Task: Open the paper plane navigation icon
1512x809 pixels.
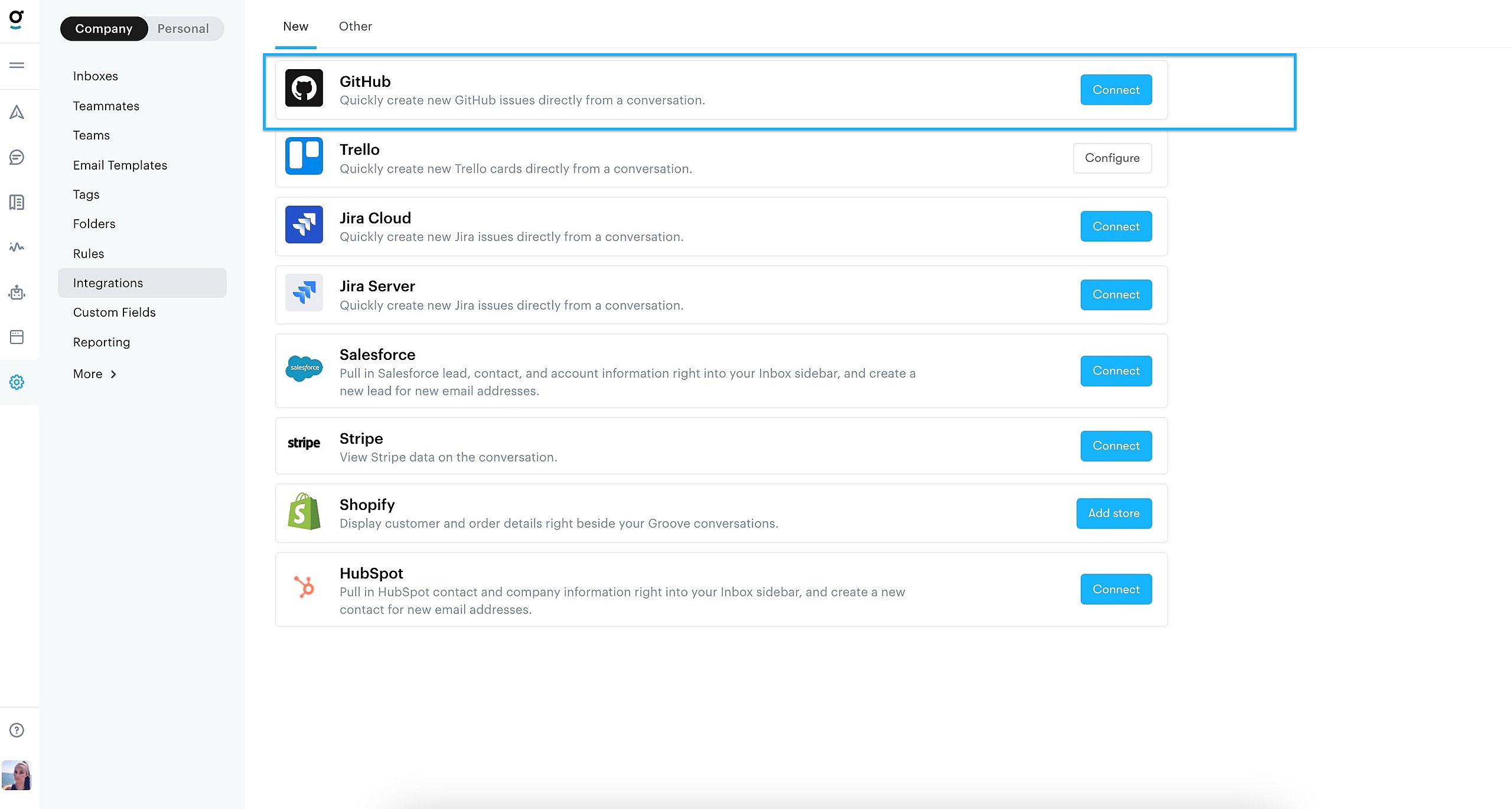Action: pyautogui.click(x=17, y=112)
